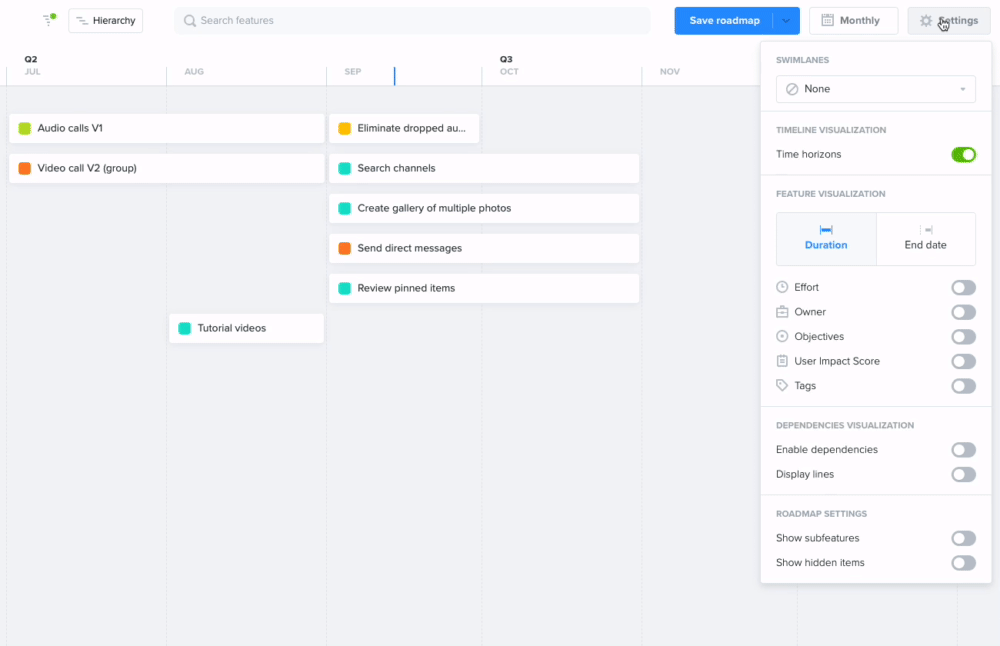Image resolution: width=1000 pixels, height=646 pixels.
Task: Open the Search channels feature card
Action: (484, 168)
